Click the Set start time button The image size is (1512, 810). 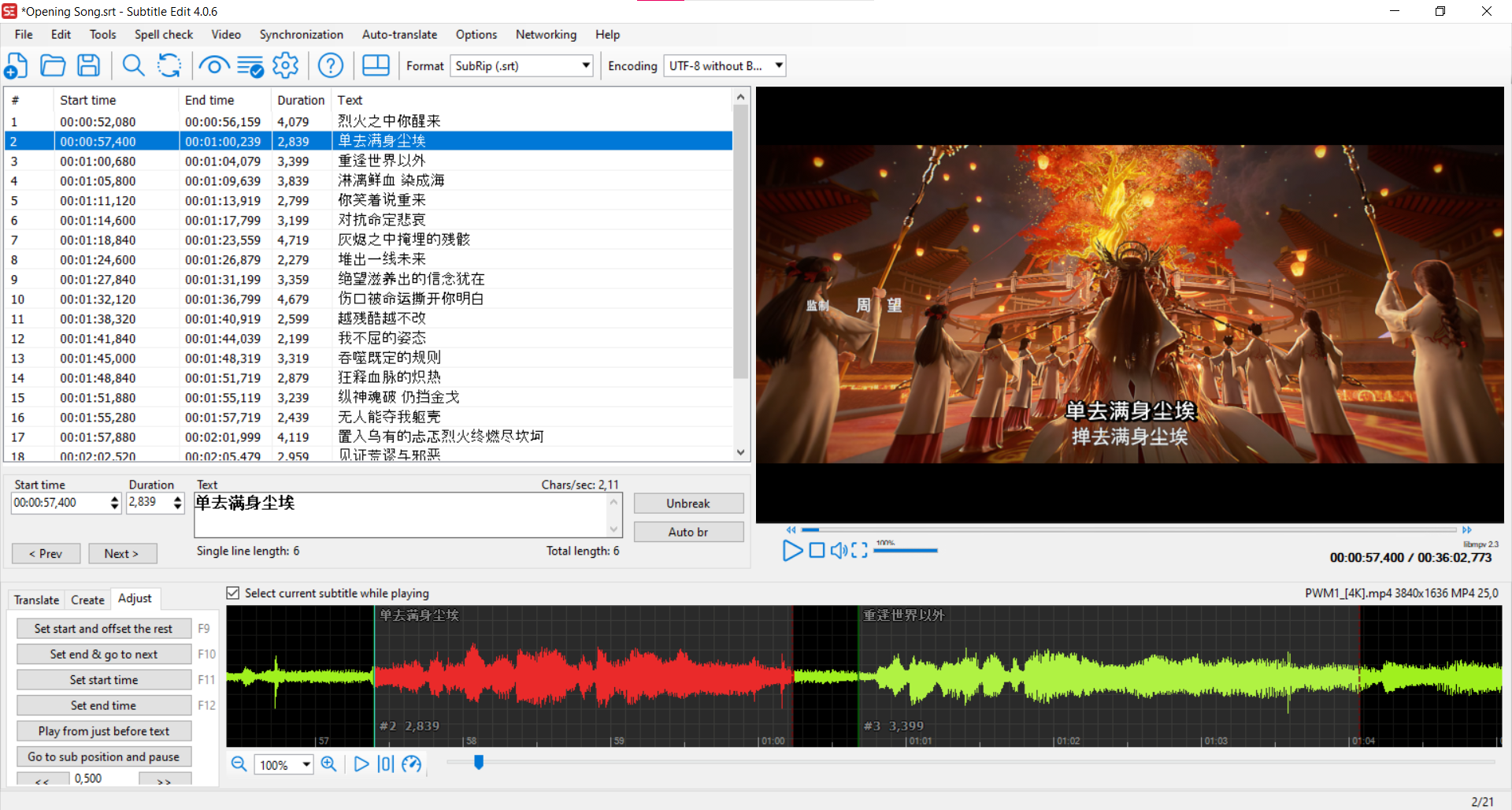pos(104,680)
